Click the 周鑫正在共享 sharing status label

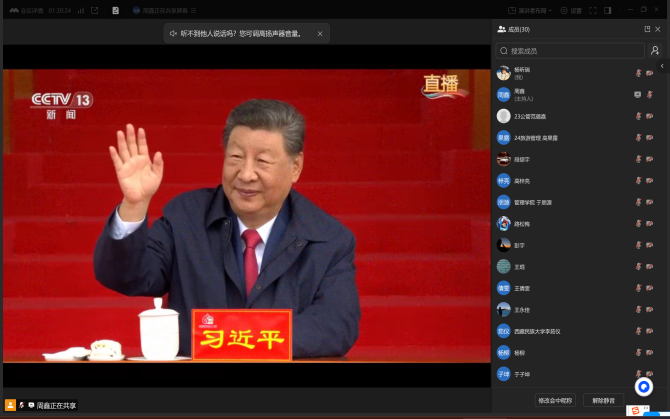(56, 405)
